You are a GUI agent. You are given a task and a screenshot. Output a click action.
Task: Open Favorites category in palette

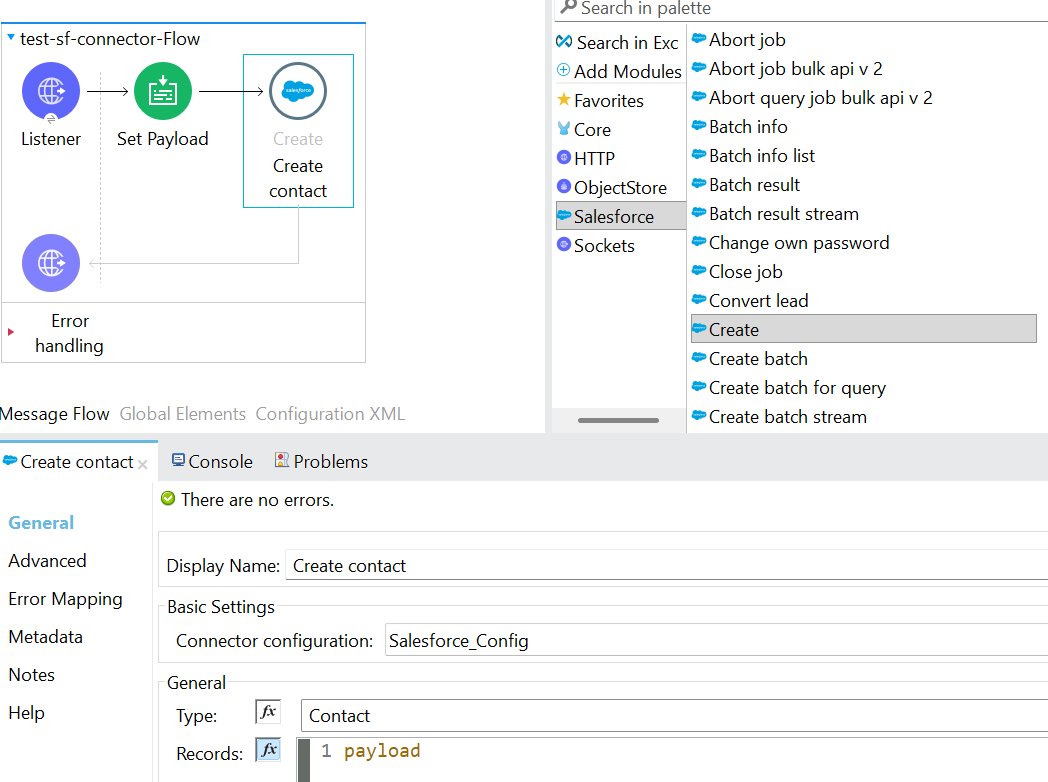point(600,101)
